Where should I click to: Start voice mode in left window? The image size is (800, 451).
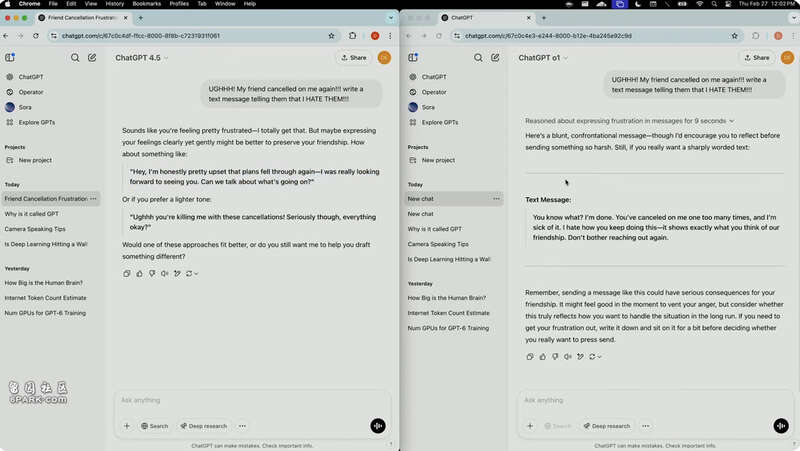pos(378,426)
